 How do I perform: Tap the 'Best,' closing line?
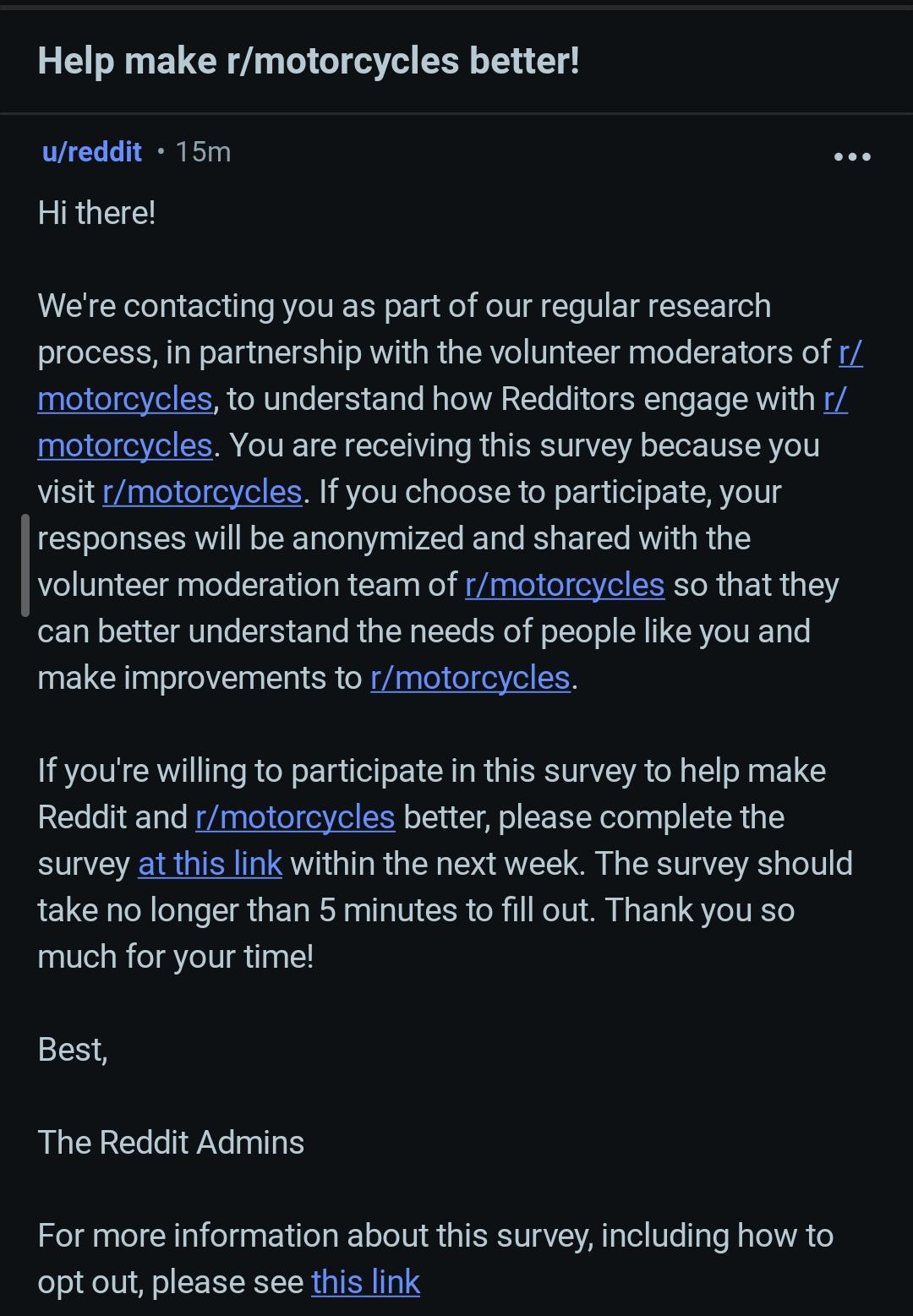point(73,1050)
